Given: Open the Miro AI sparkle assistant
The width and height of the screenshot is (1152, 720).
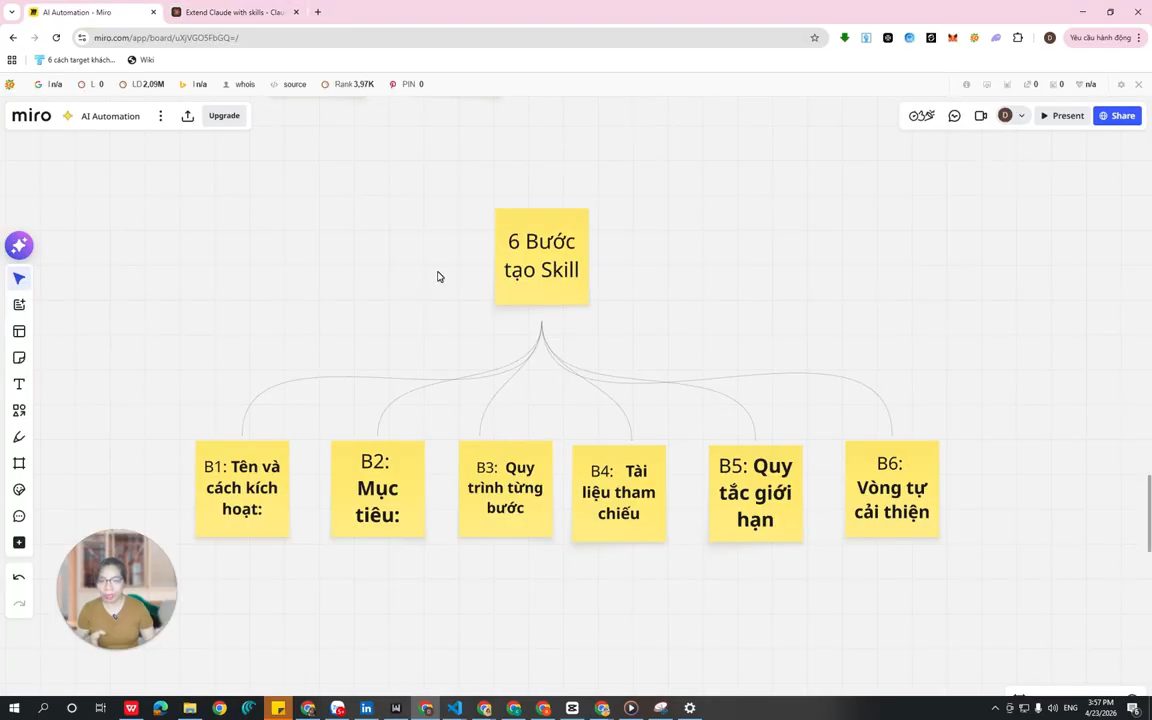Looking at the screenshot, I should point(19,245).
